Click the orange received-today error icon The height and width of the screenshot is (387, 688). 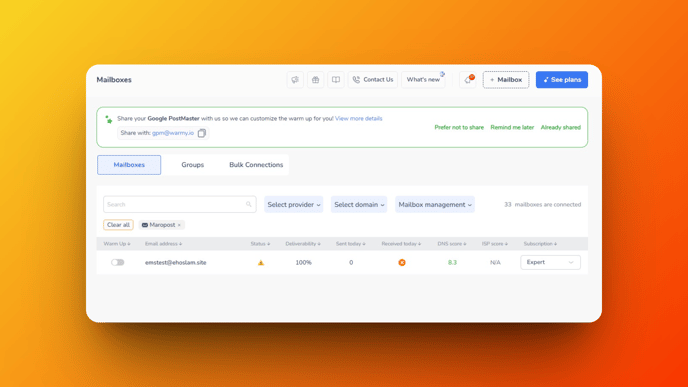point(402,262)
